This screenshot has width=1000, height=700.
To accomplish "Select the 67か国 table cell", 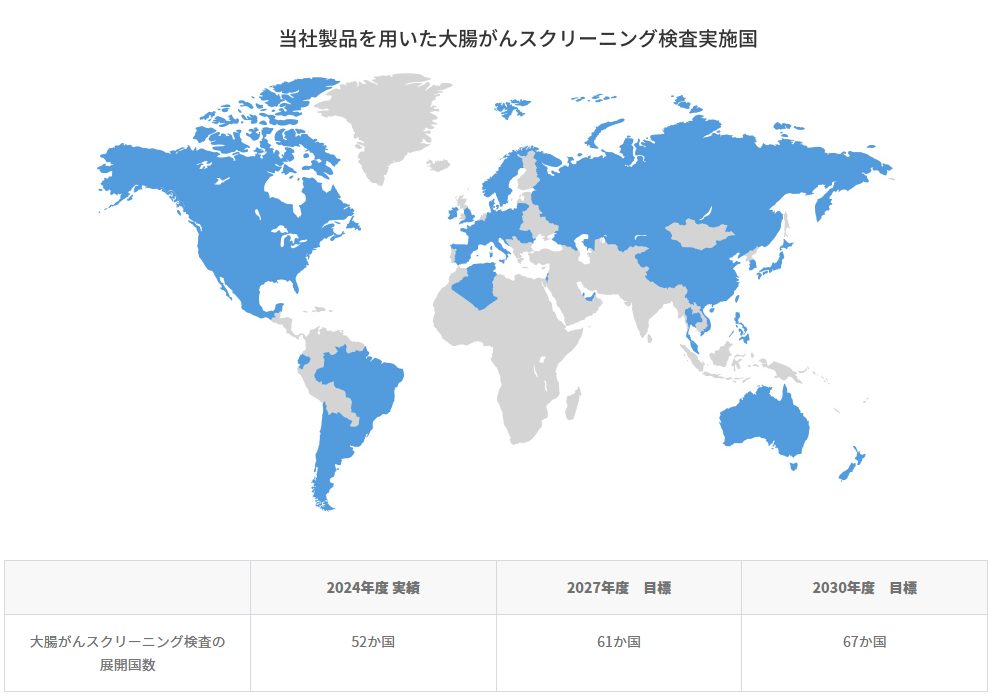I will point(864,653).
